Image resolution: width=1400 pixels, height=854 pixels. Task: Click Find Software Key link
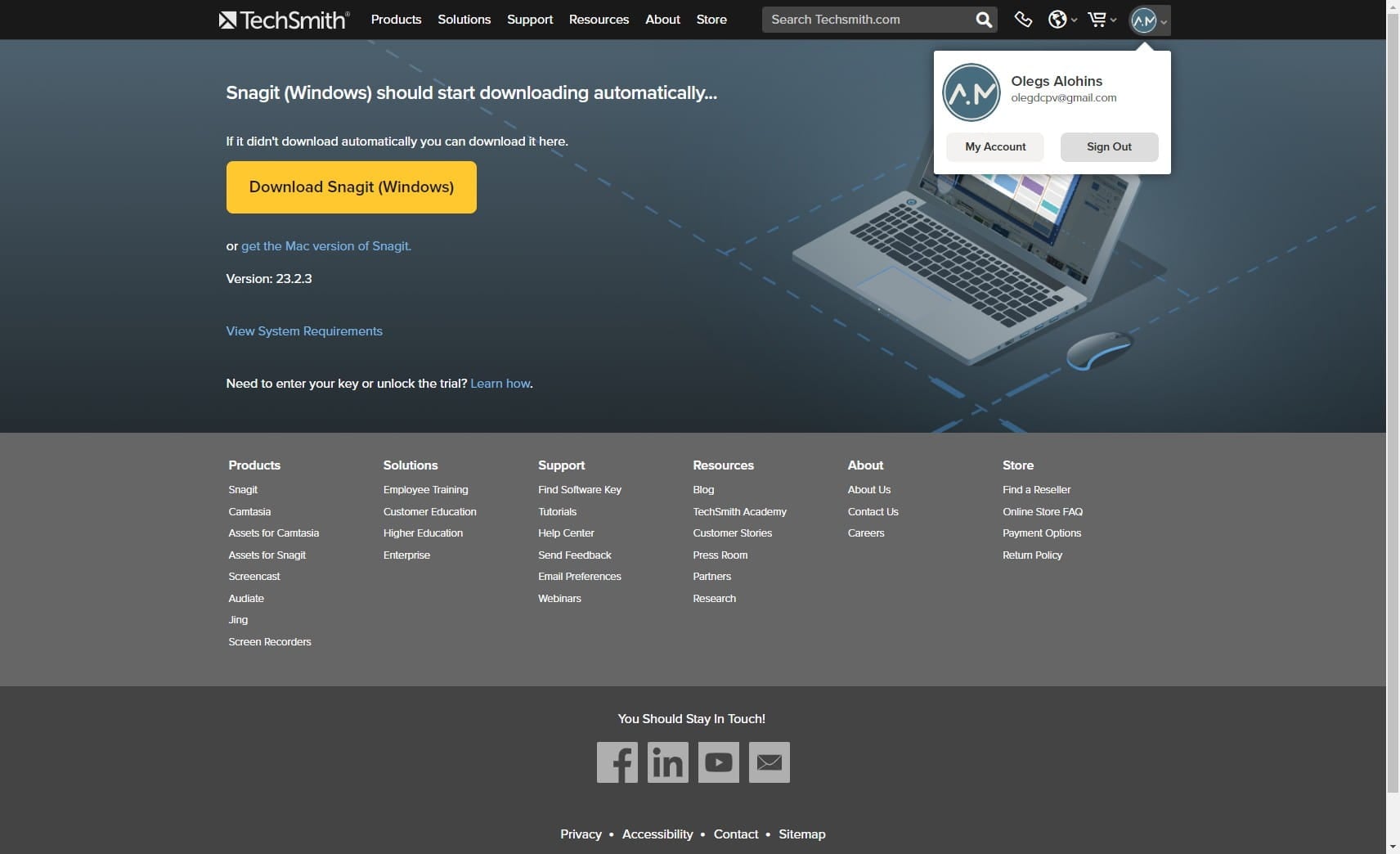[580, 490]
